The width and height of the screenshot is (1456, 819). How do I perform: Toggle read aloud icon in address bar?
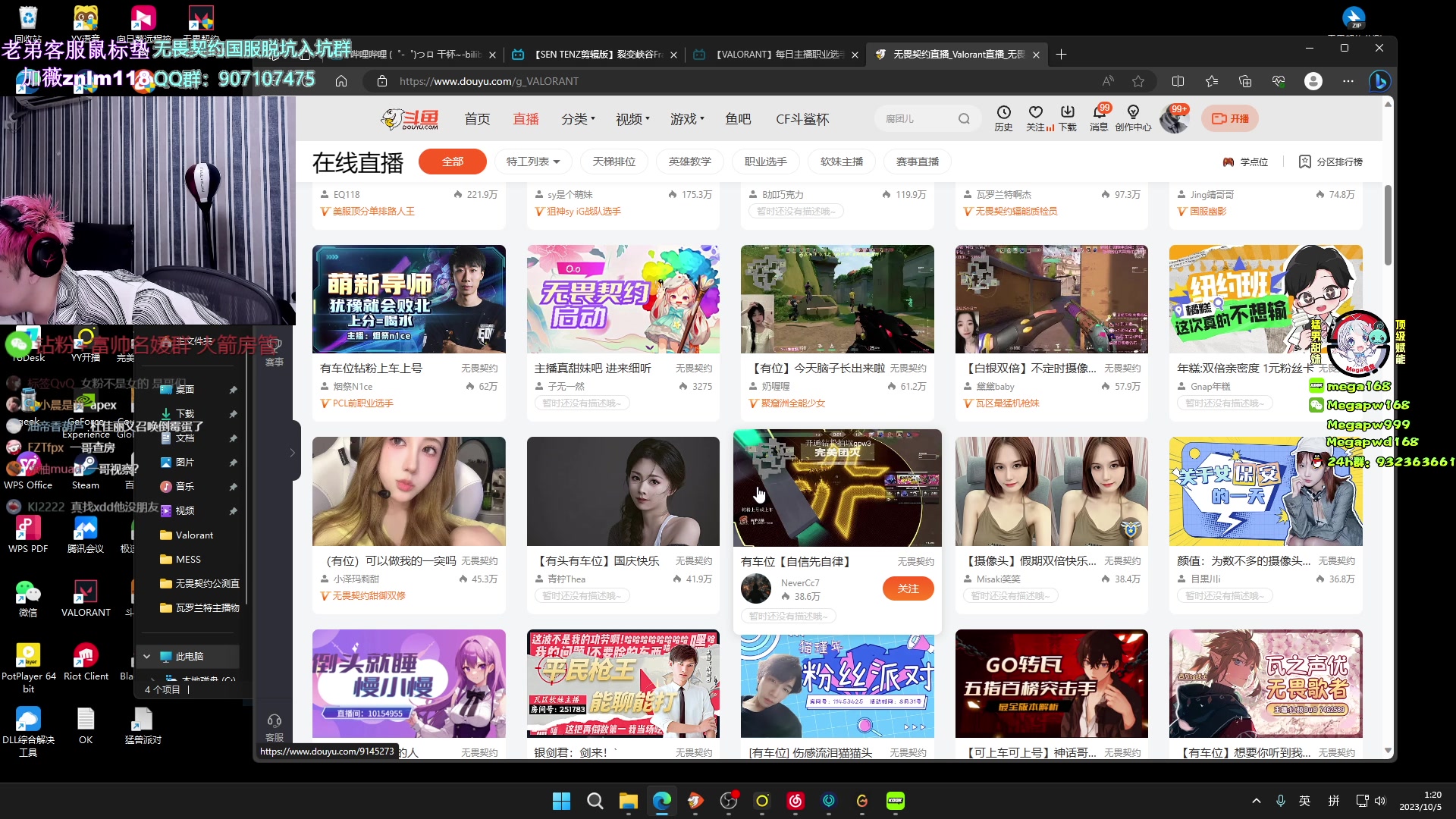coord(1108,81)
